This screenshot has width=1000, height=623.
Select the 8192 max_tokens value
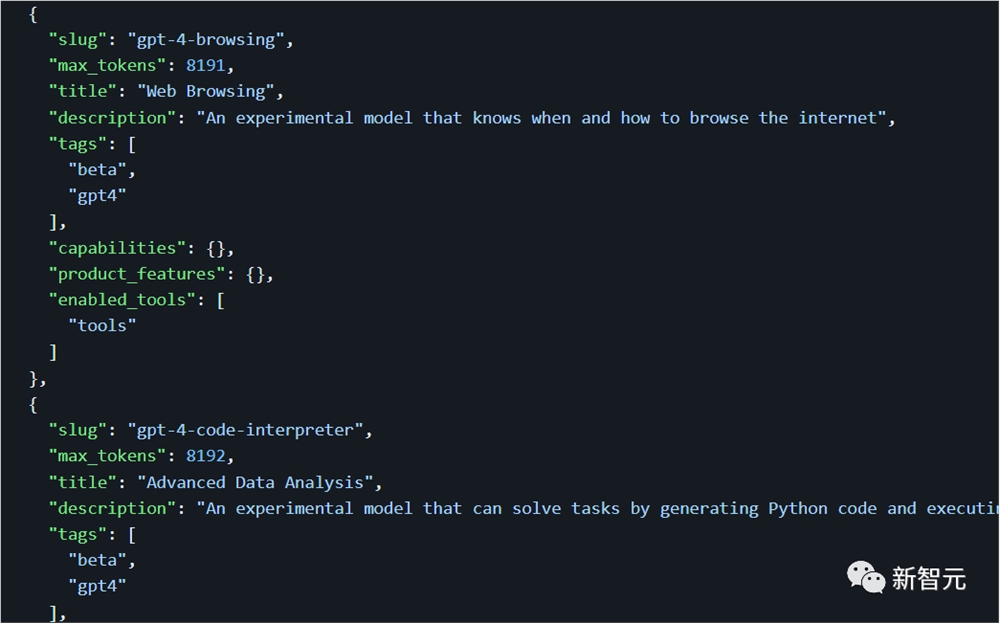point(209,456)
